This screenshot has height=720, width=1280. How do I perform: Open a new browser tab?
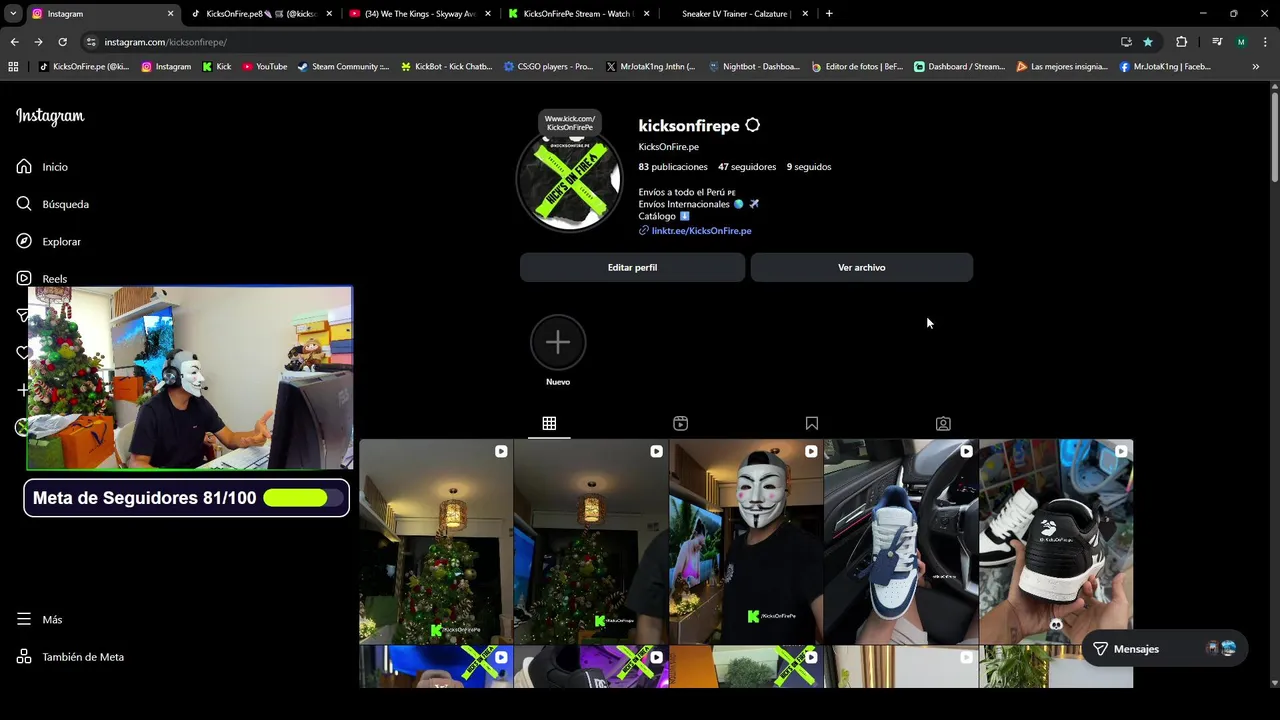click(x=829, y=14)
